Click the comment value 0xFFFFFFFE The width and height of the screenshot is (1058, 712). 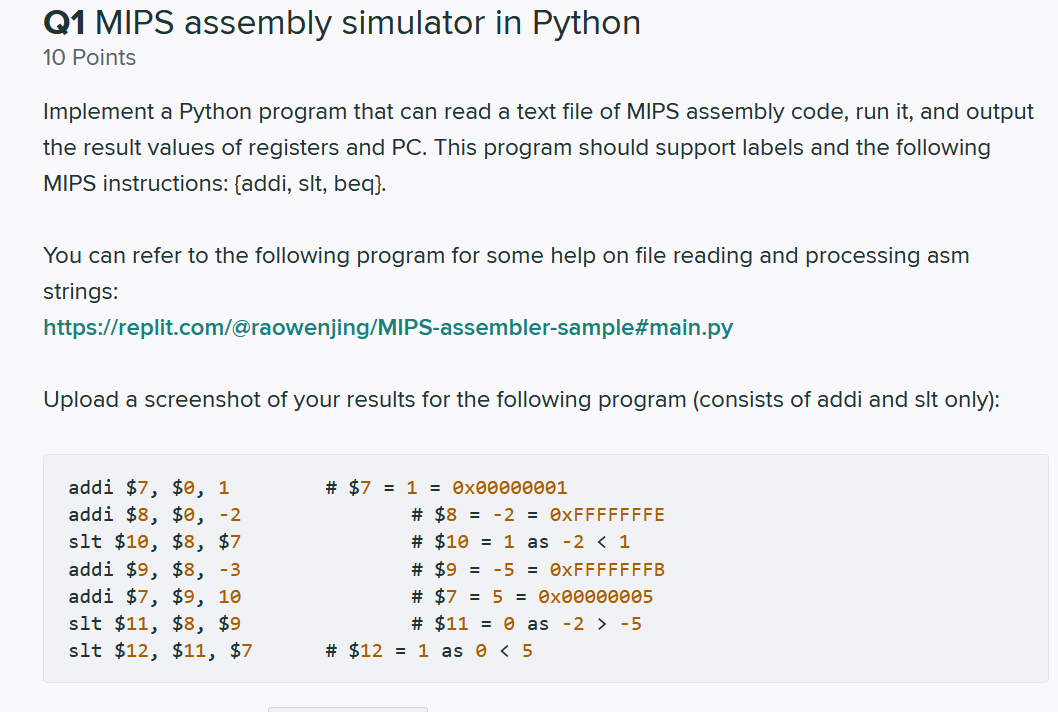click(x=607, y=515)
